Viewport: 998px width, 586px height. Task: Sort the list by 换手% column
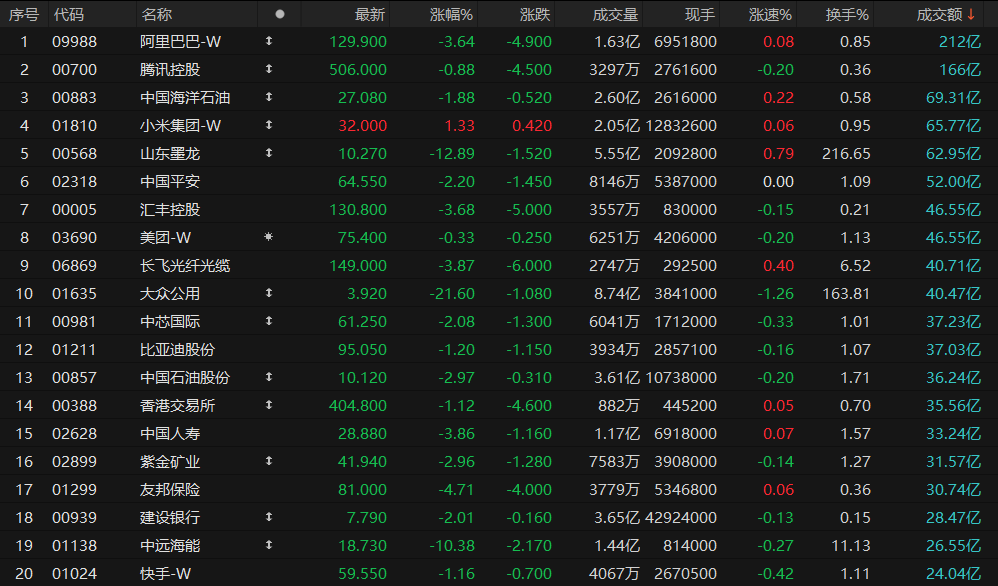847,14
